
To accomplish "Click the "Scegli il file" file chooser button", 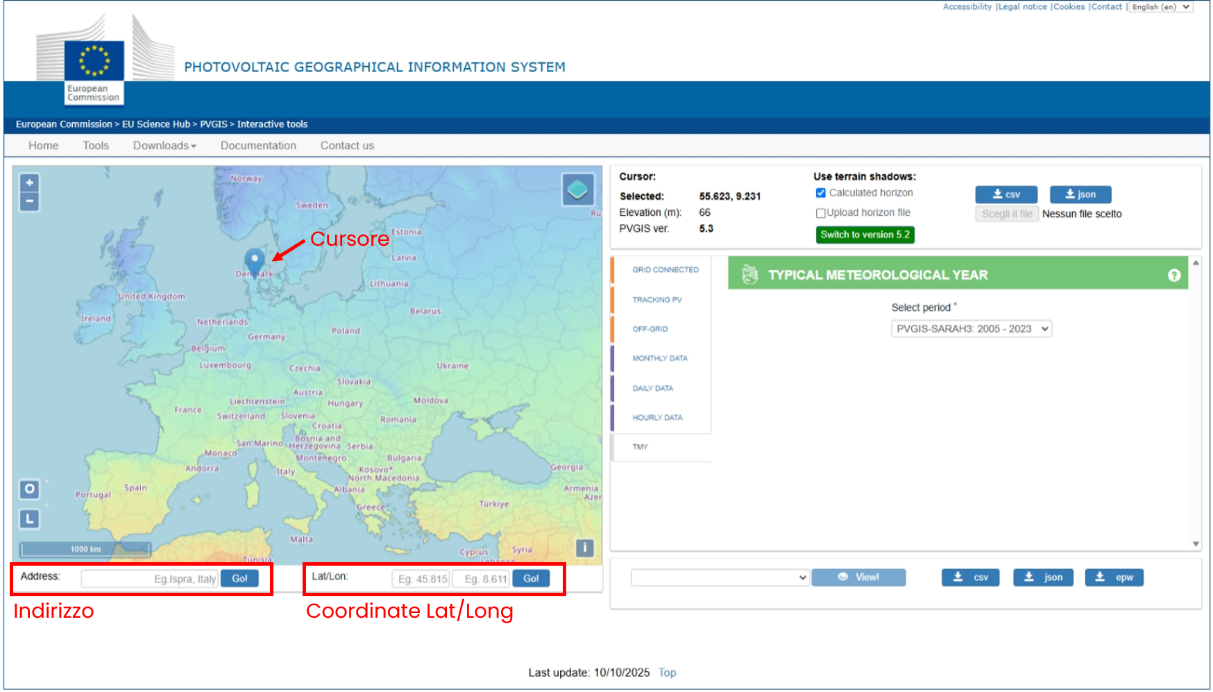I will (x=1007, y=213).
